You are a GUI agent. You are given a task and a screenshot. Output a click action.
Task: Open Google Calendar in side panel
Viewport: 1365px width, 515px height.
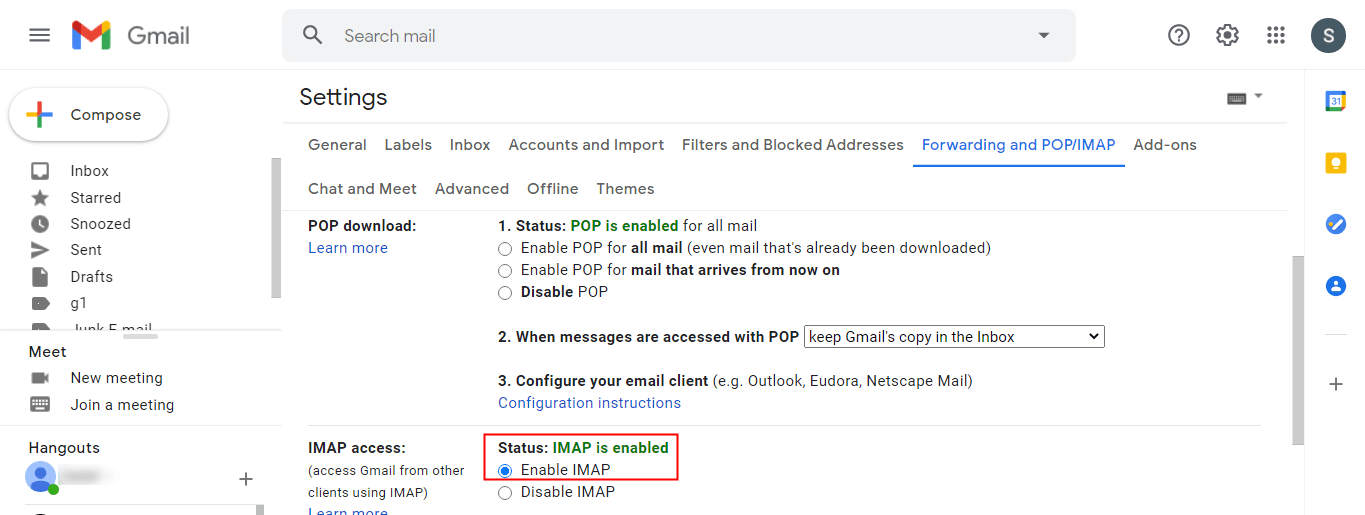pyautogui.click(x=1335, y=101)
